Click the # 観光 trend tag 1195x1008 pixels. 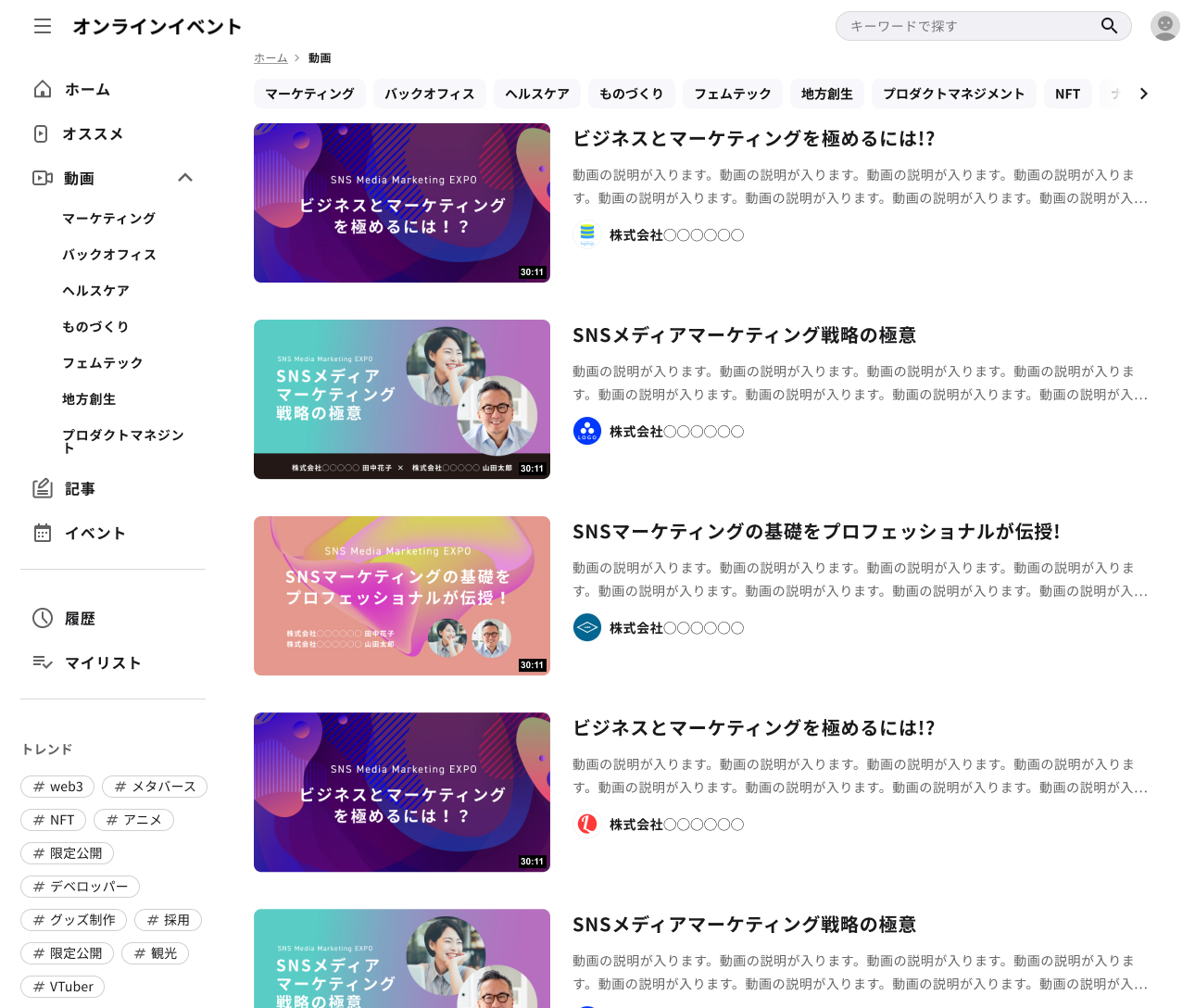pos(156,953)
